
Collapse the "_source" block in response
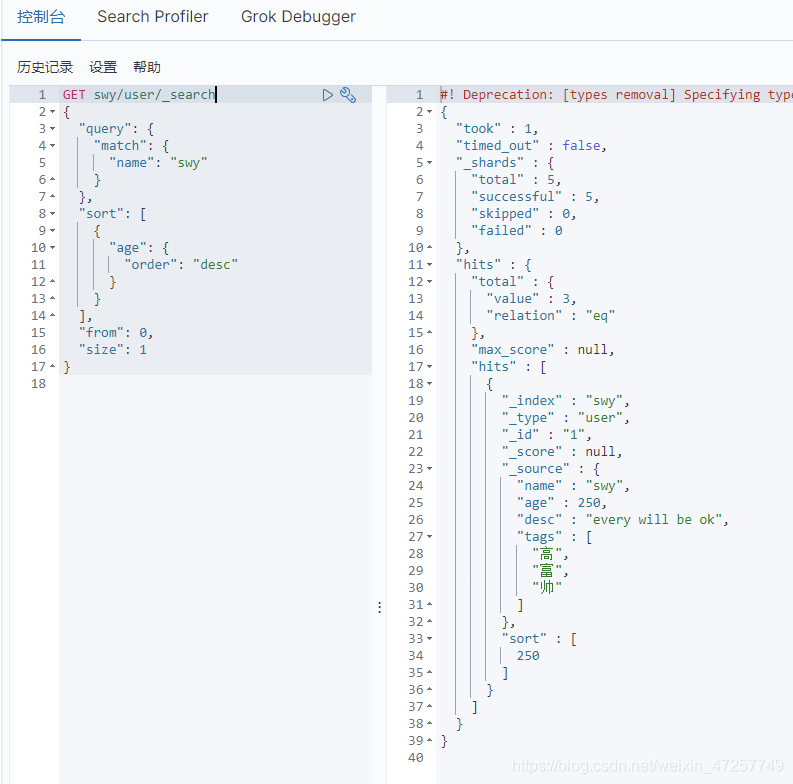point(429,468)
